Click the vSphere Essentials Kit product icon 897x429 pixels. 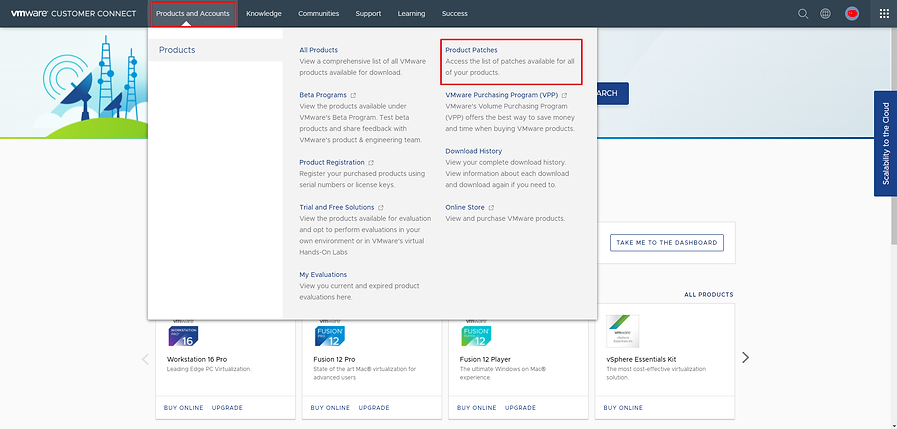622,331
